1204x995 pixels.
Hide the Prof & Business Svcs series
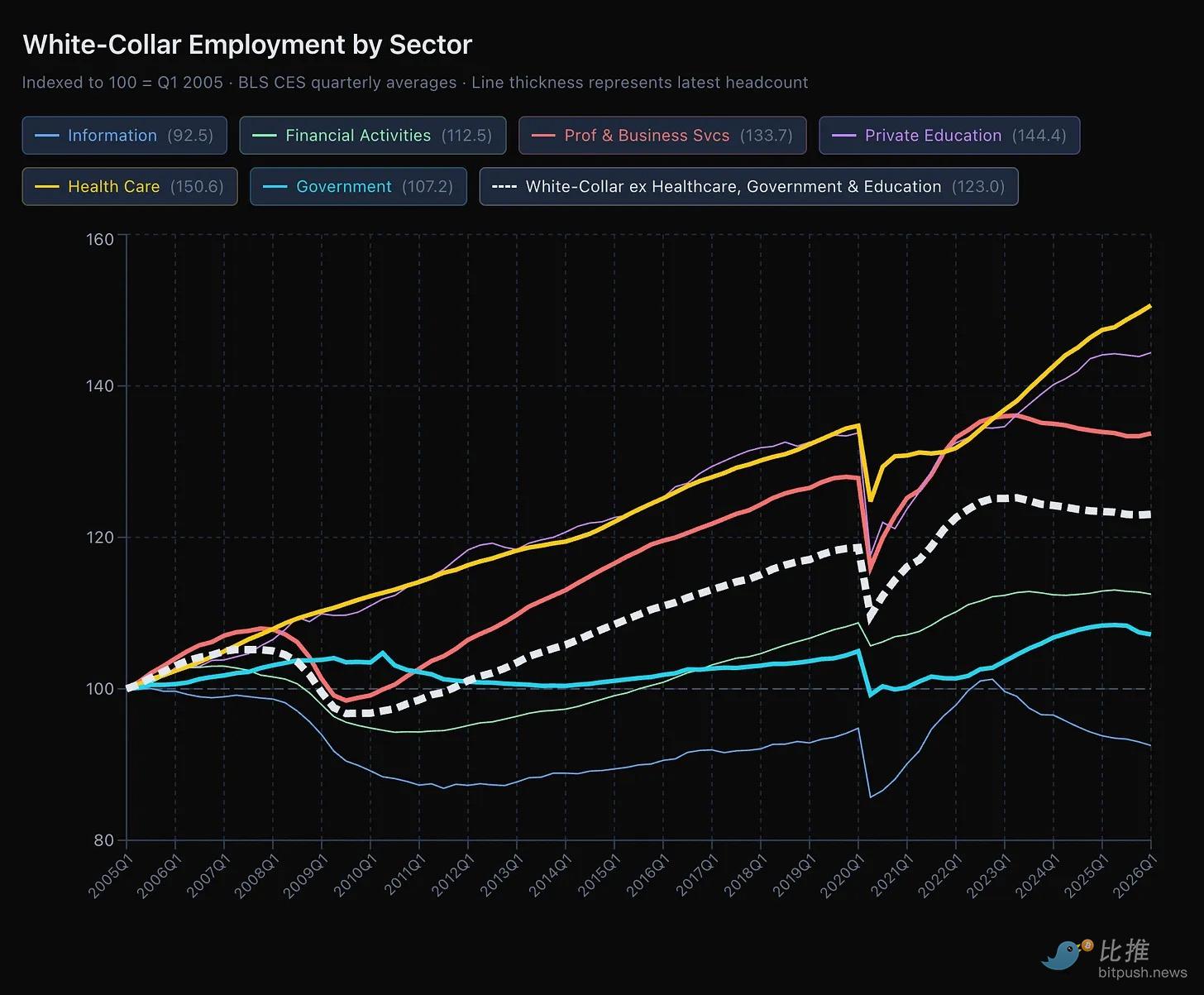pyautogui.click(x=662, y=136)
